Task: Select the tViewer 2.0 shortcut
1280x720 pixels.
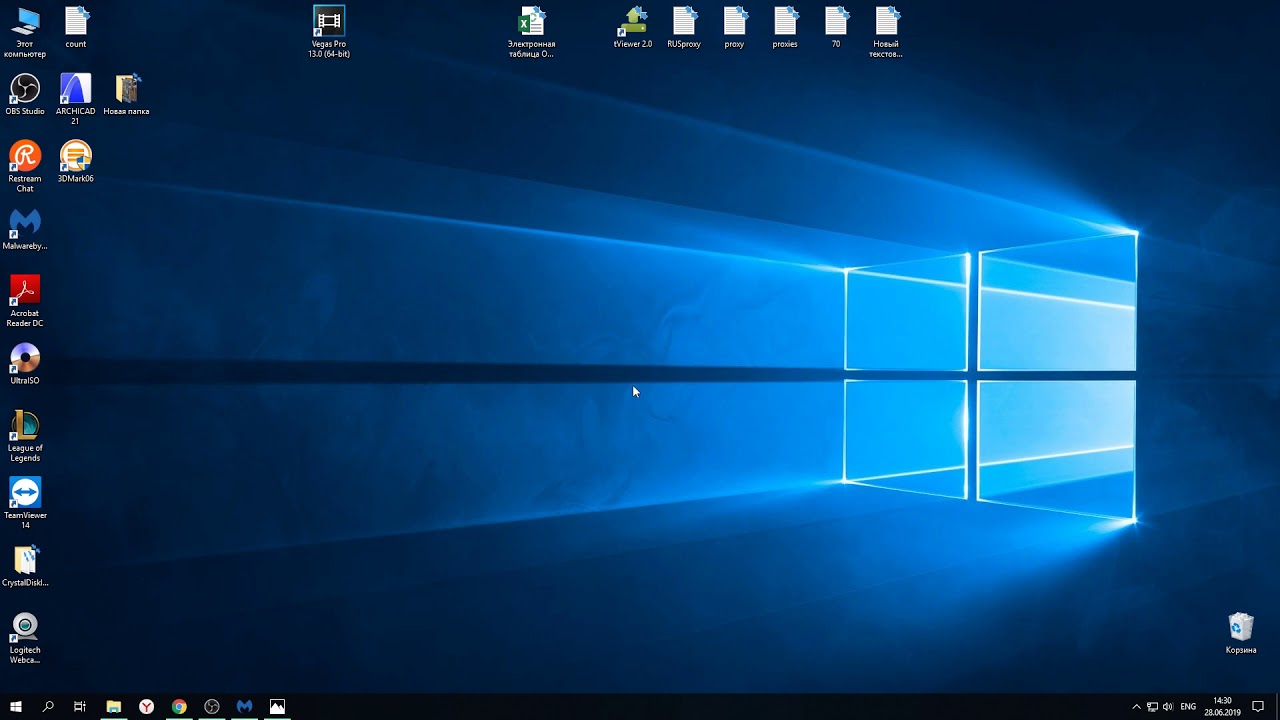Action: pyautogui.click(x=633, y=27)
